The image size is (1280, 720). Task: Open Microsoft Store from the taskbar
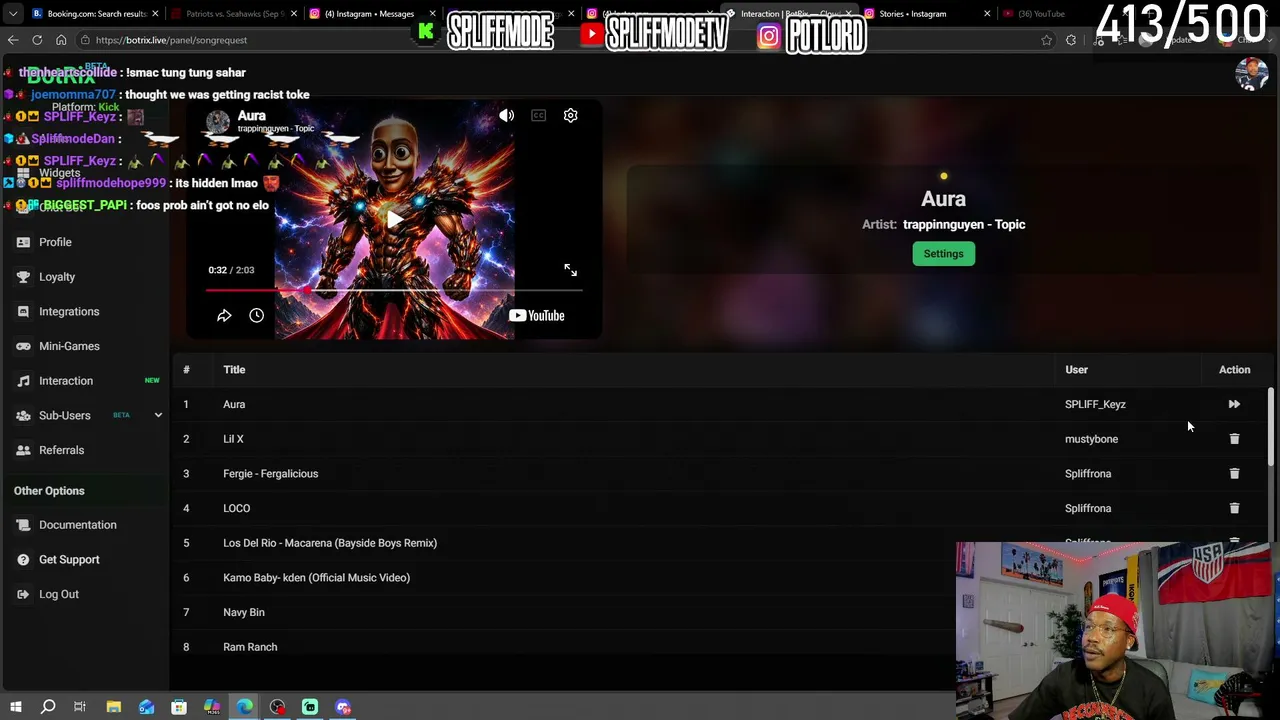179,708
